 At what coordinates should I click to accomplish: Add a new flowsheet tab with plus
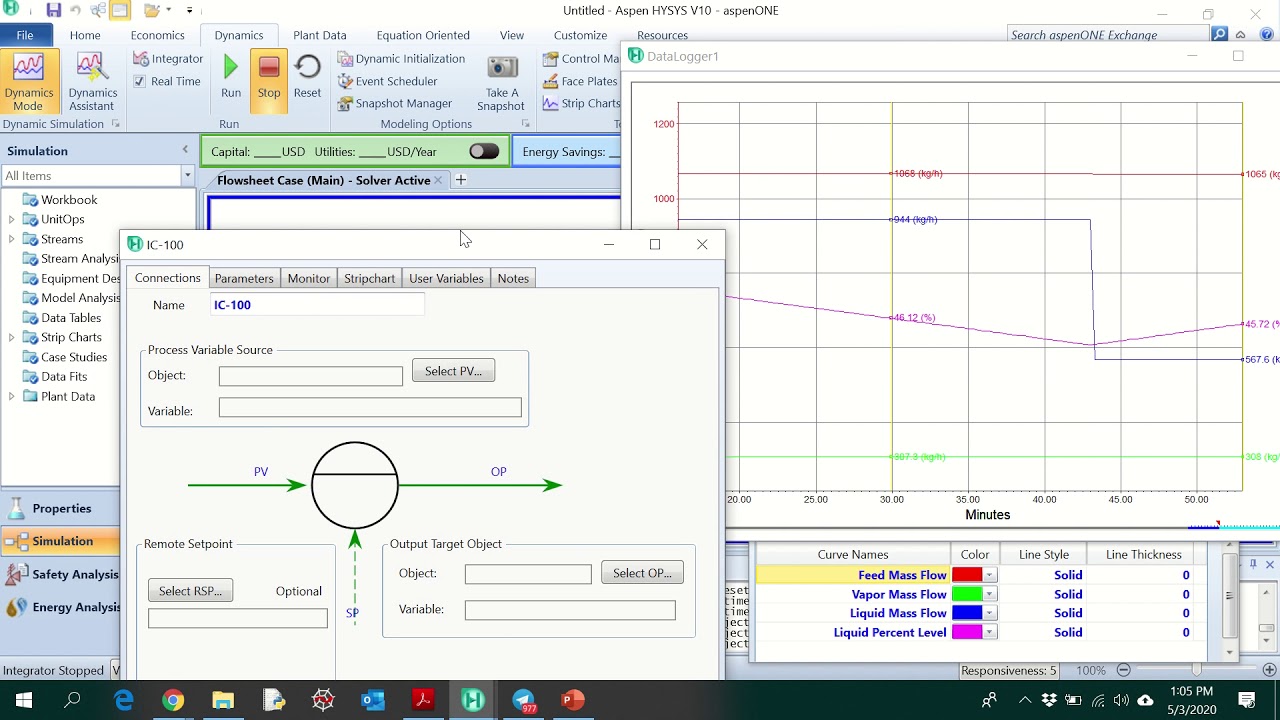coord(461,180)
